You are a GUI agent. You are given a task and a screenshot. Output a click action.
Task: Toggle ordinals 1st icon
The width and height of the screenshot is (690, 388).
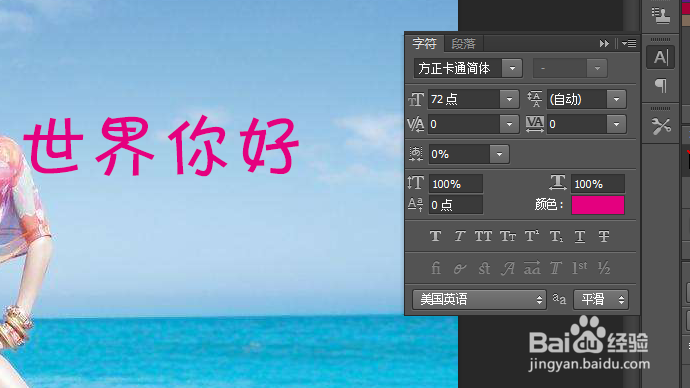coord(580,268)
